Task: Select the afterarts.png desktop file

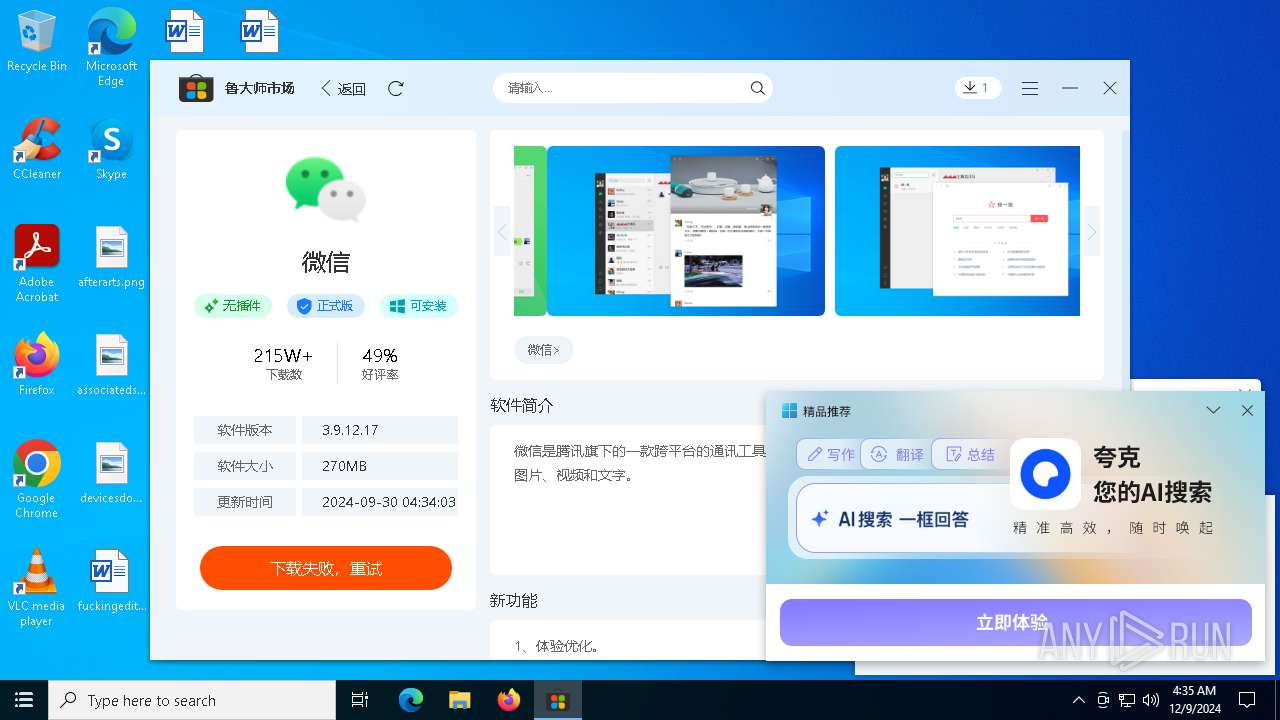Action: click(x=111, y=257)
